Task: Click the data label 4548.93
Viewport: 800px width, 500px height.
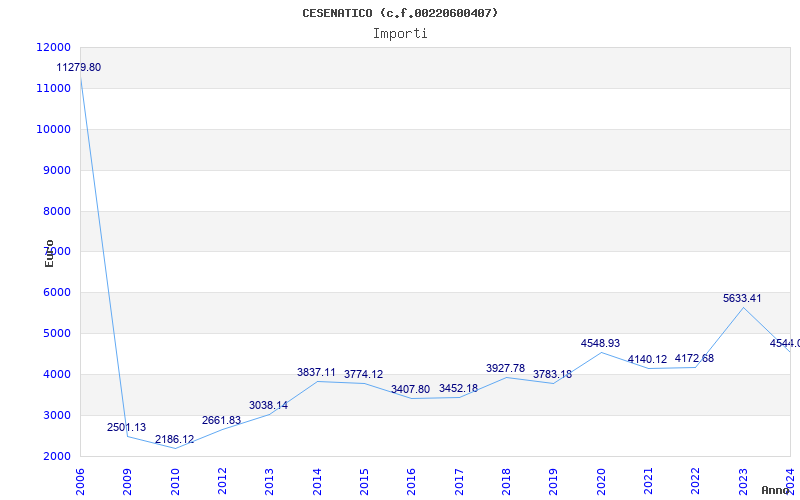Action: [600, 343]
